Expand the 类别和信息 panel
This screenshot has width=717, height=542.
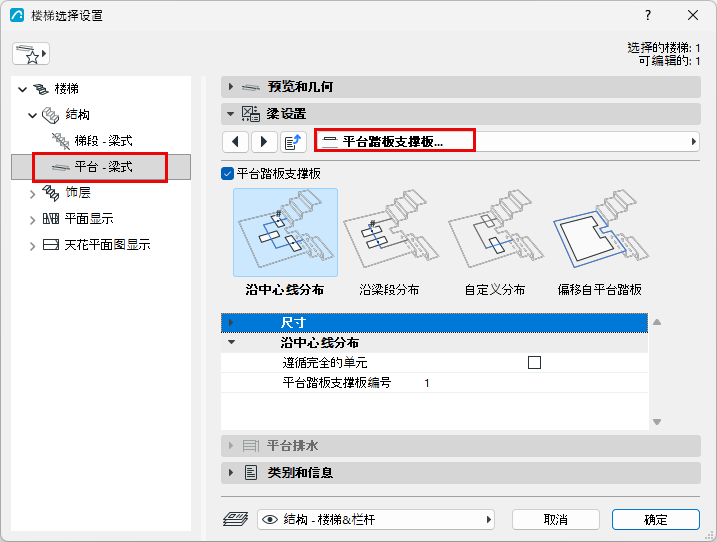tap(230, 472)
